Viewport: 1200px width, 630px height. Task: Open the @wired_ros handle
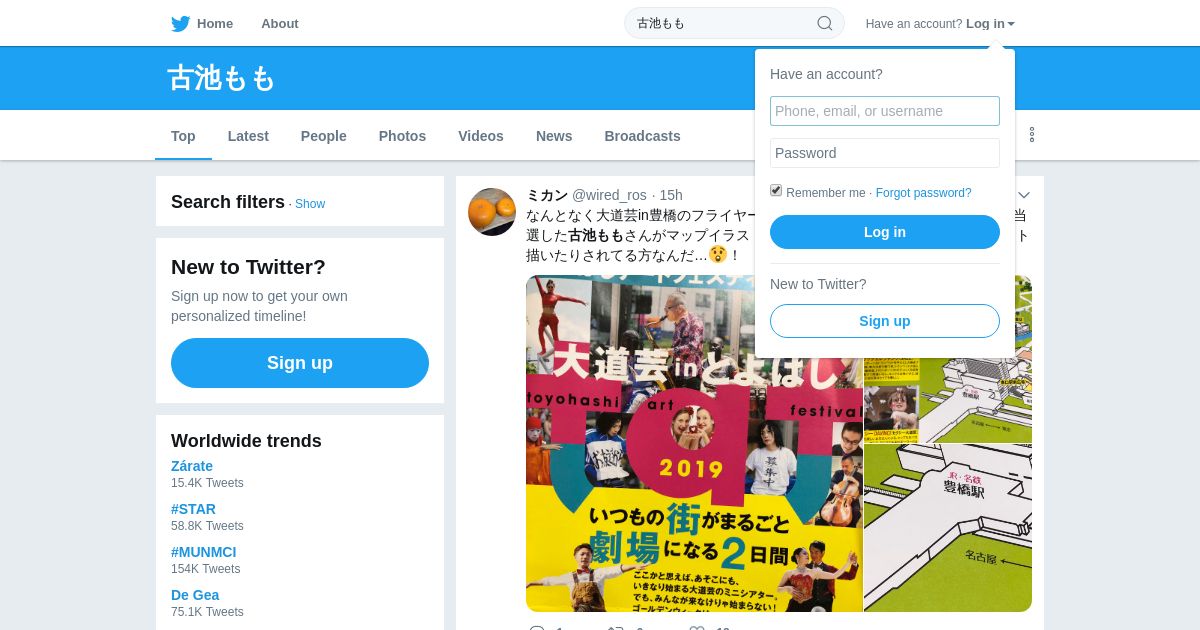609,195
